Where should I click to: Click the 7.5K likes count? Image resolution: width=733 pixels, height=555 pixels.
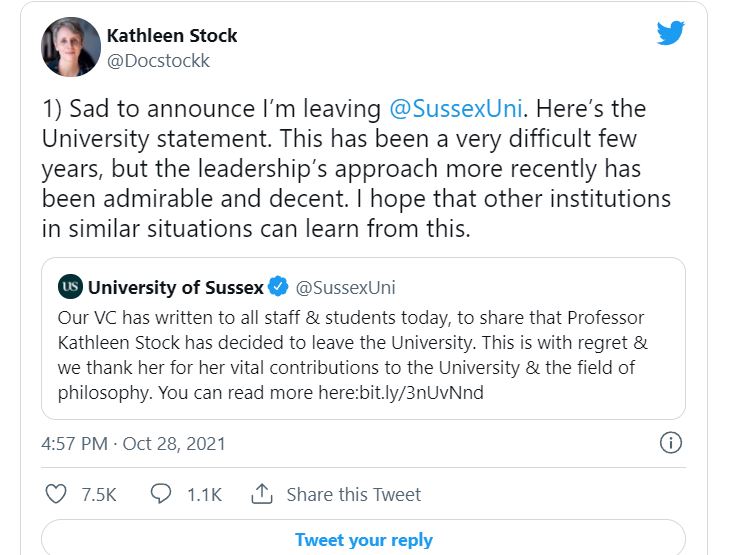[98, 494]
